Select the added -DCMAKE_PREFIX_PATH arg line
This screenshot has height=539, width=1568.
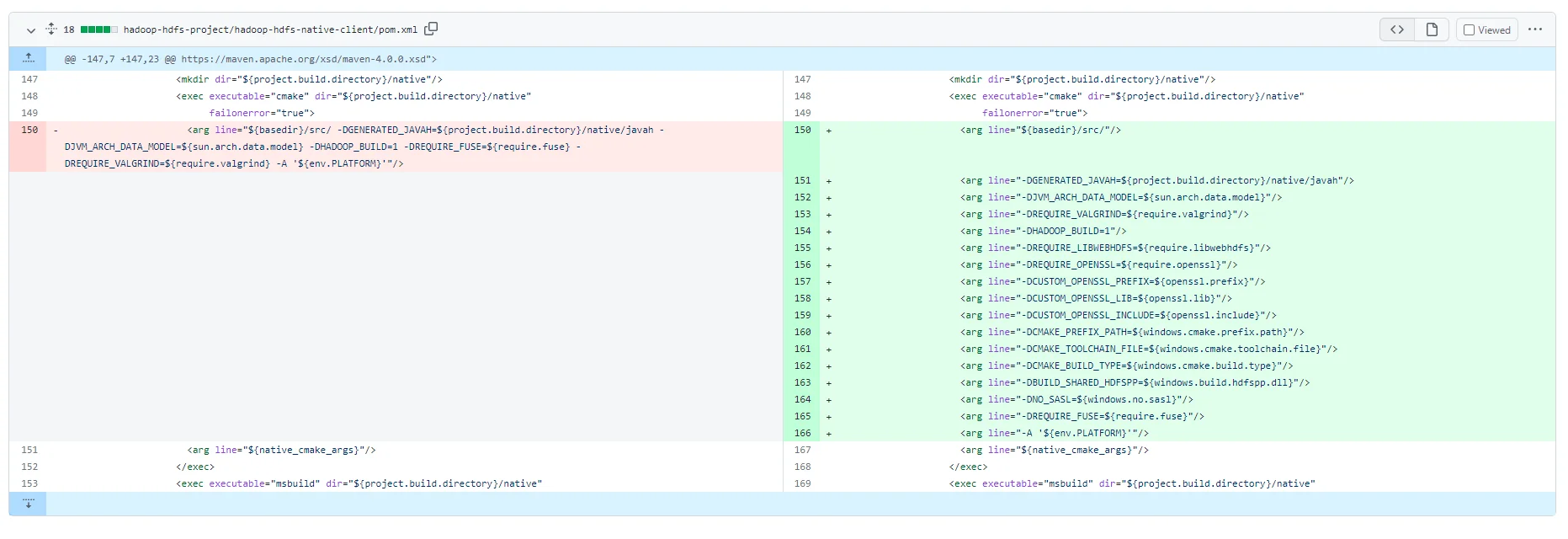[x=1132, y=332]
